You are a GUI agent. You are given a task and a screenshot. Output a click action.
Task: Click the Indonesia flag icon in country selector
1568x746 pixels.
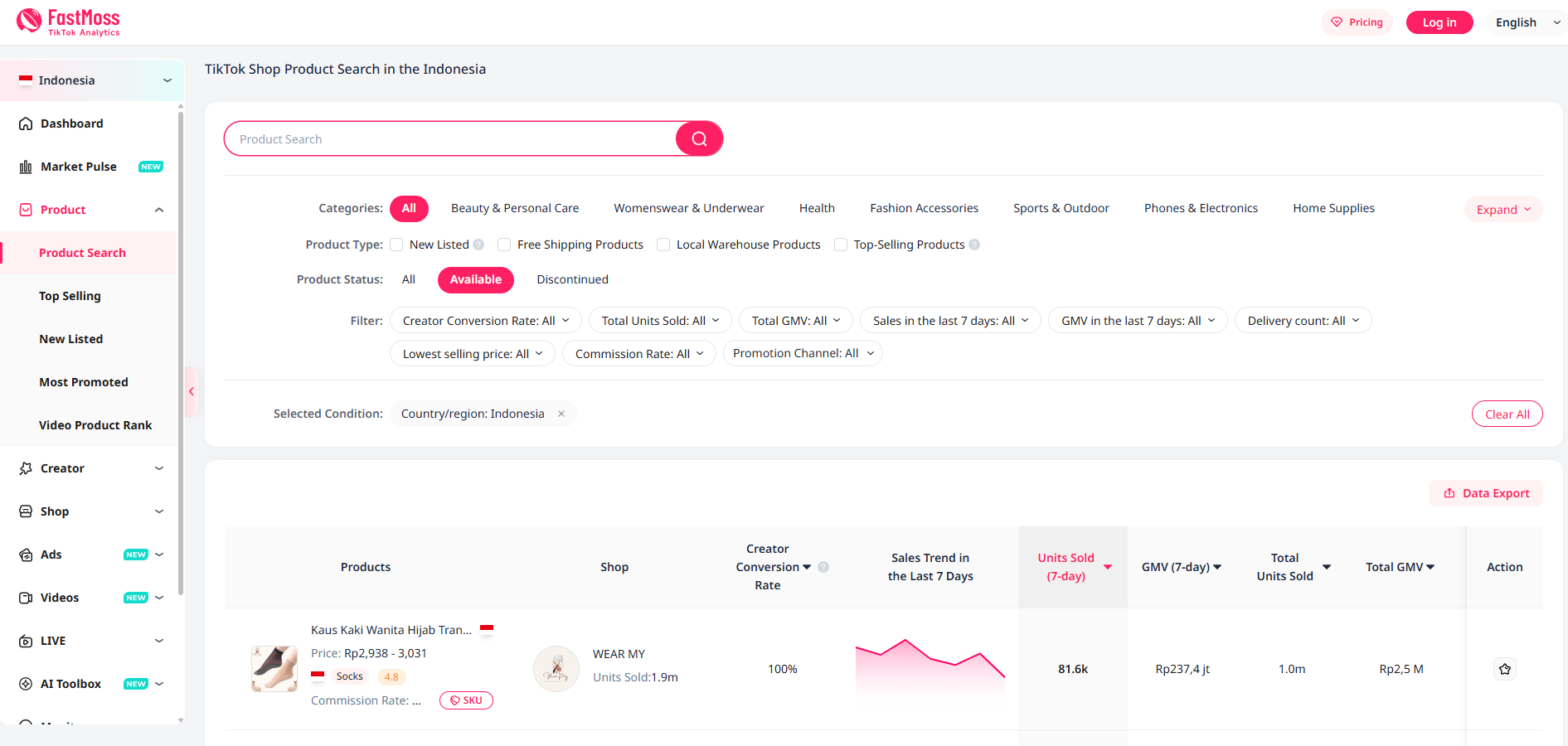point(26,80)
